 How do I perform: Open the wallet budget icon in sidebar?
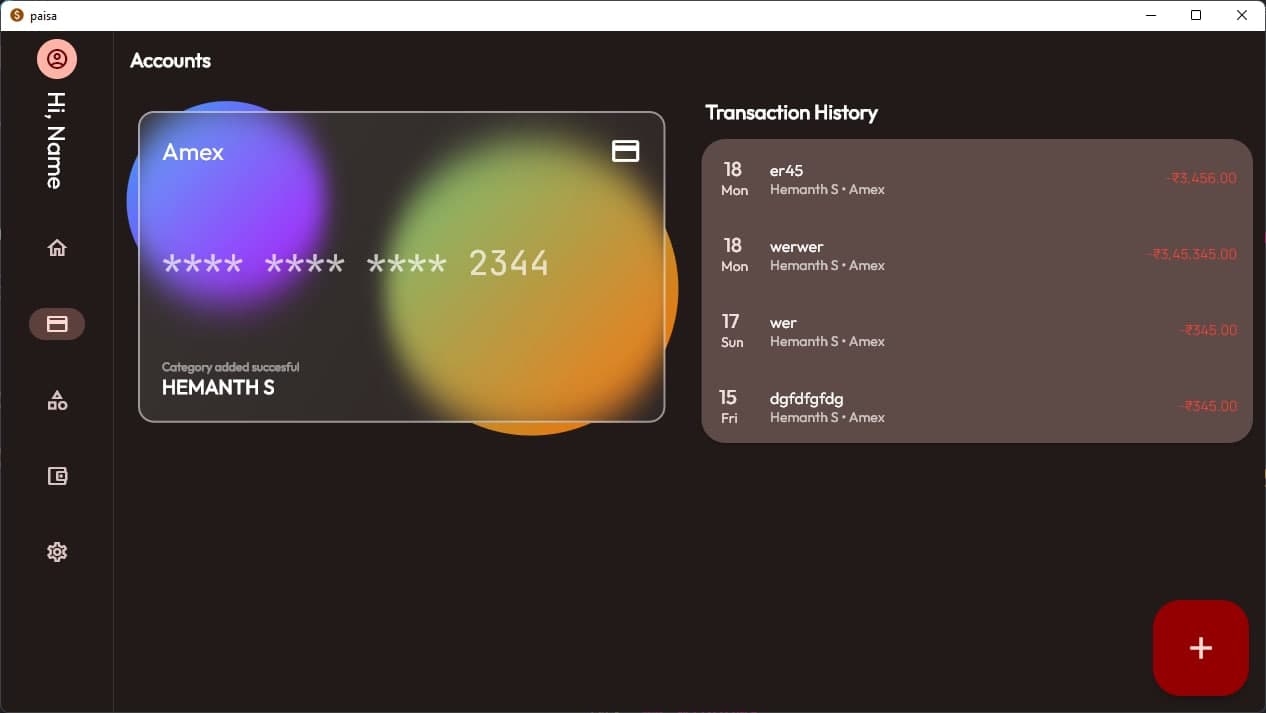pyautogui.click(x=57, y=476)
